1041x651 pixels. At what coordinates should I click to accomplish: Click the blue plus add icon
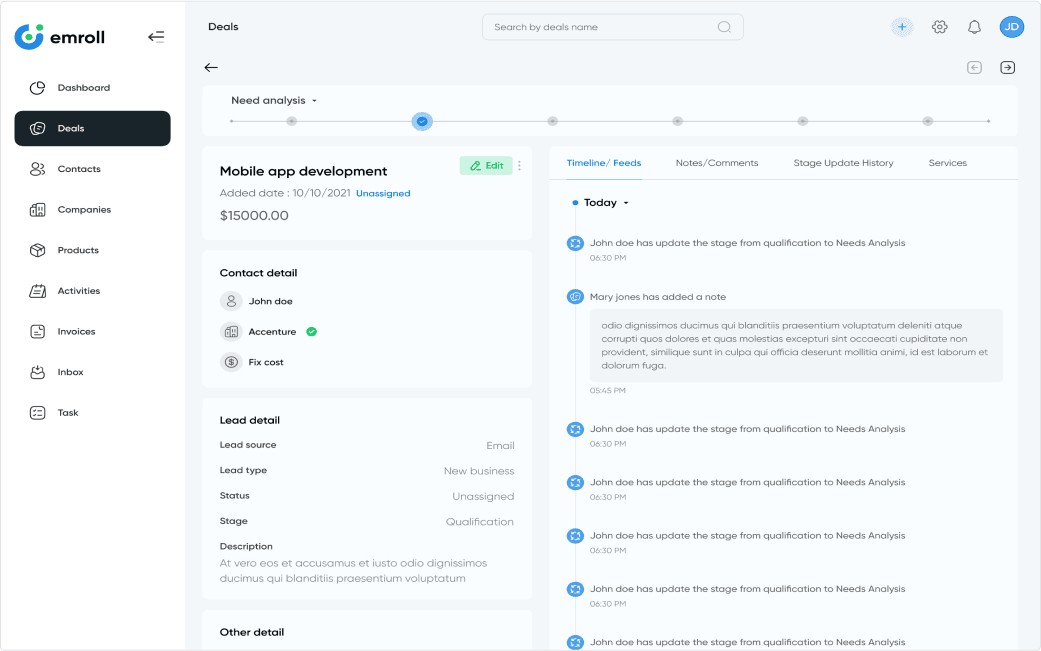(902, 27)
